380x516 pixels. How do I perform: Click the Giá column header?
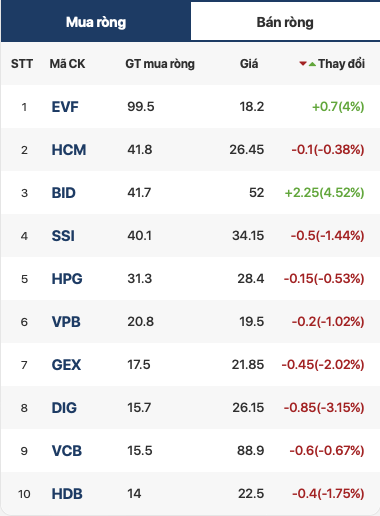coord(249,64)
